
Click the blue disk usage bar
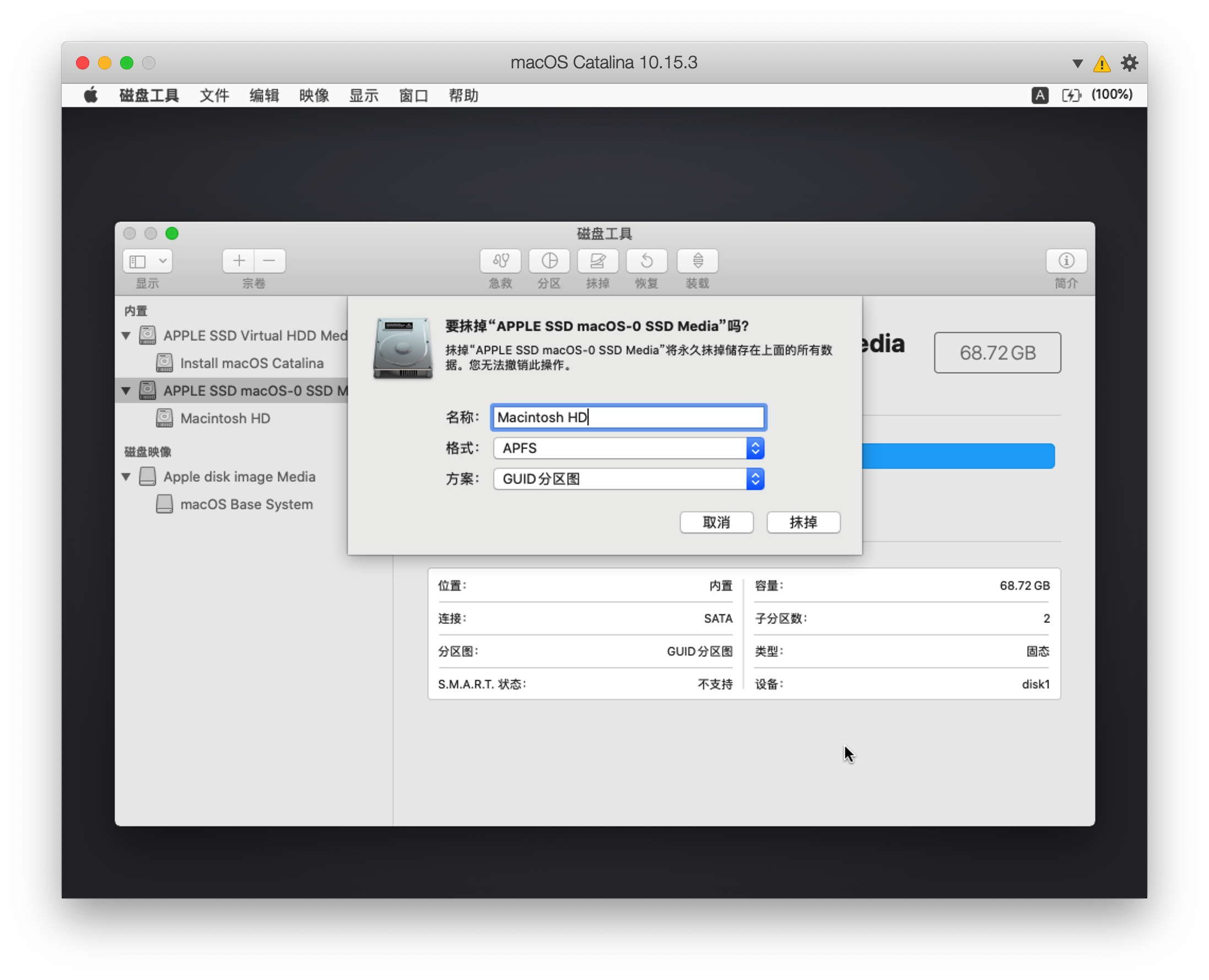[958, 456]
